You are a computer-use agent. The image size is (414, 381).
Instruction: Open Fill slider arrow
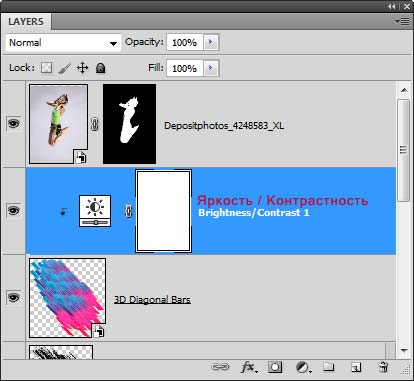coord(211,68)
